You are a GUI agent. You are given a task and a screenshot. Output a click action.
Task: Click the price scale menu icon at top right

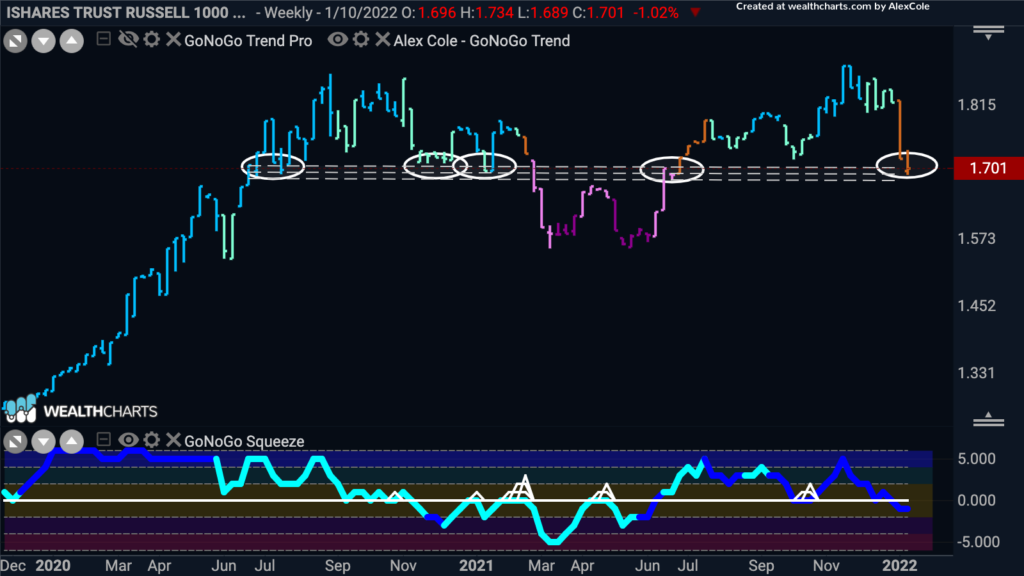[989, 32]
